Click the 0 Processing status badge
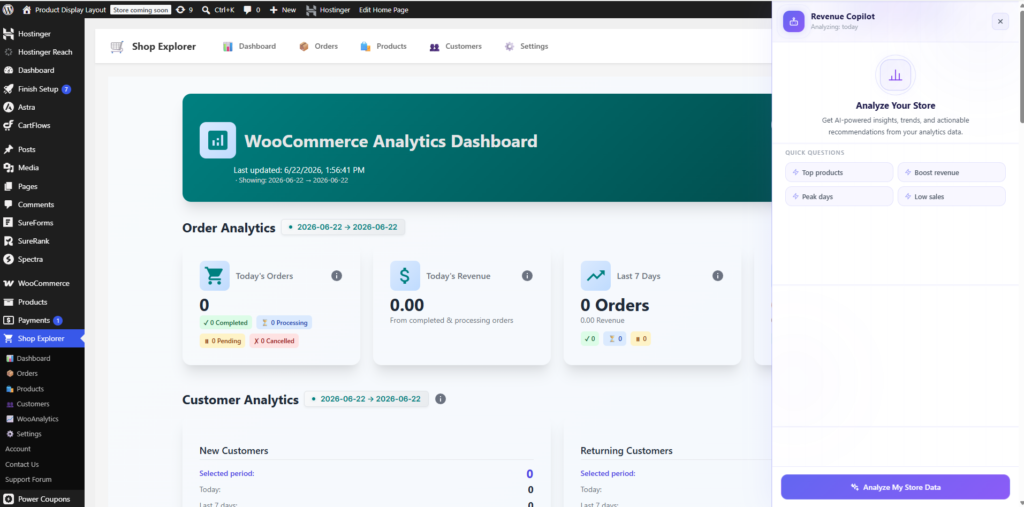The height and width of the screenshot is (507, 1024). pyautogui.click(x=284, y=323)
